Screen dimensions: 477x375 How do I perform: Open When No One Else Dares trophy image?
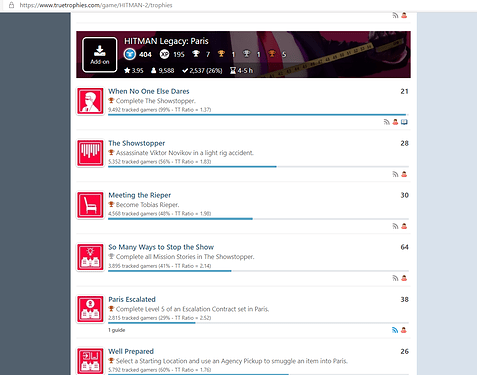[x=90, y=101]
